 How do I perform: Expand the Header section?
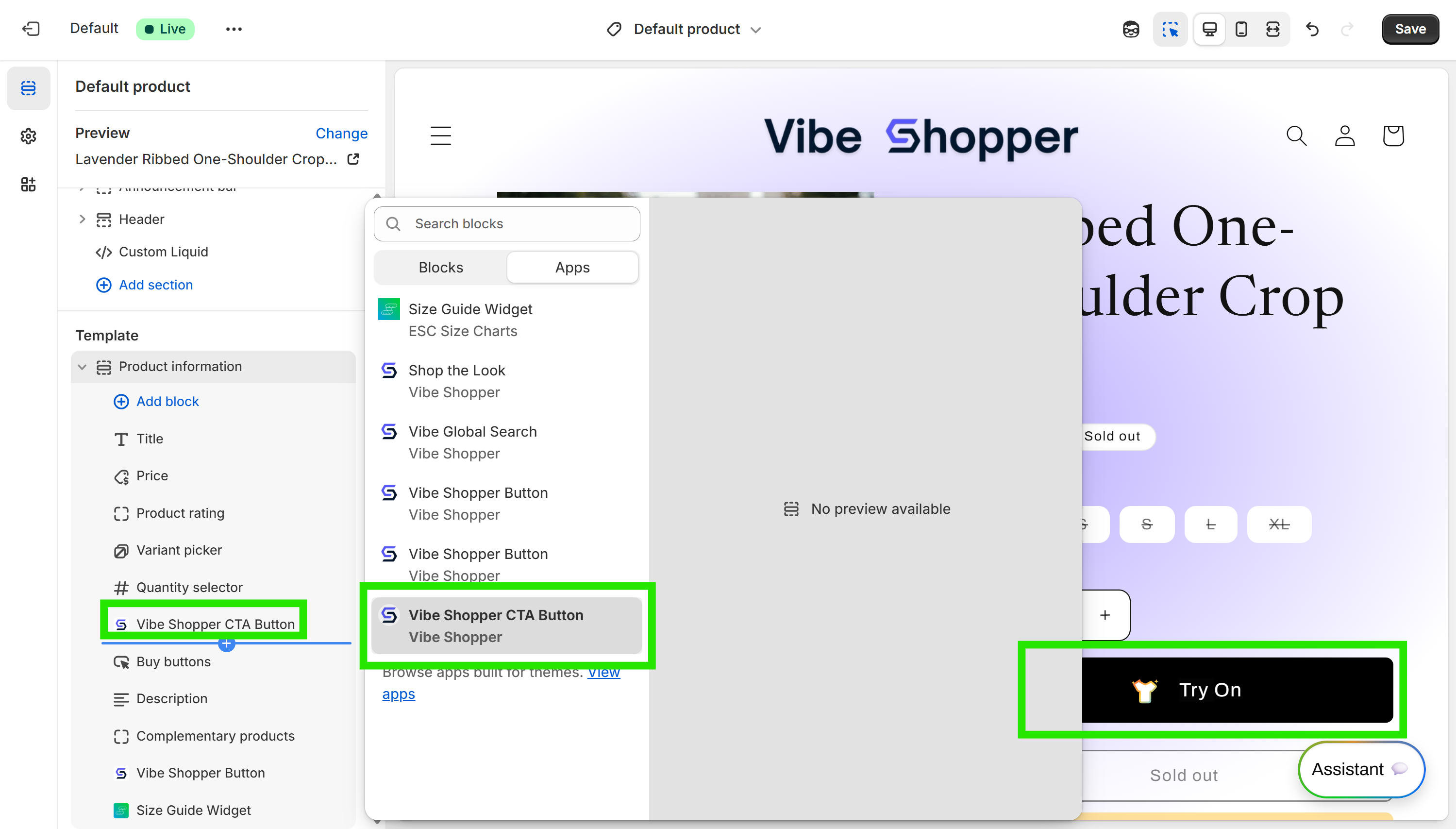coord(82,219)
